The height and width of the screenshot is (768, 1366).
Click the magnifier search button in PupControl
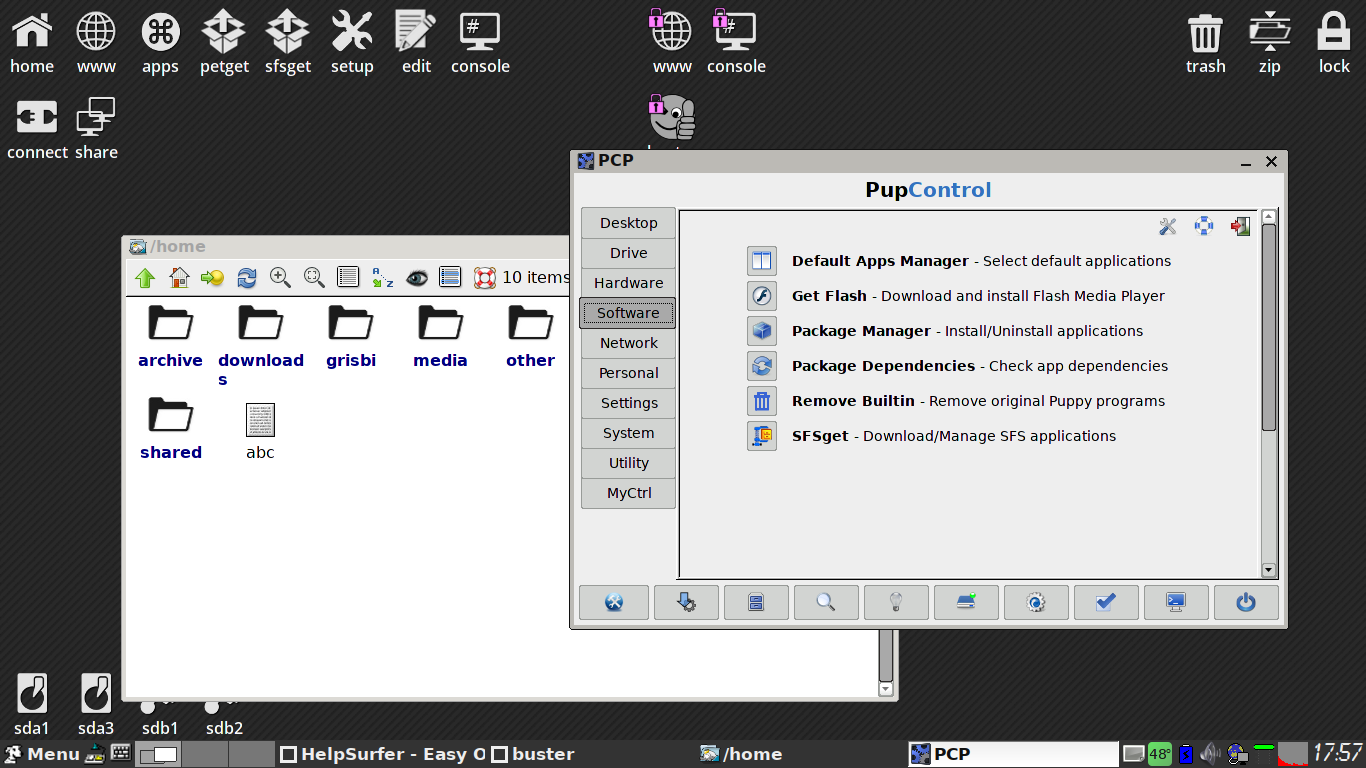click(826, 602)
